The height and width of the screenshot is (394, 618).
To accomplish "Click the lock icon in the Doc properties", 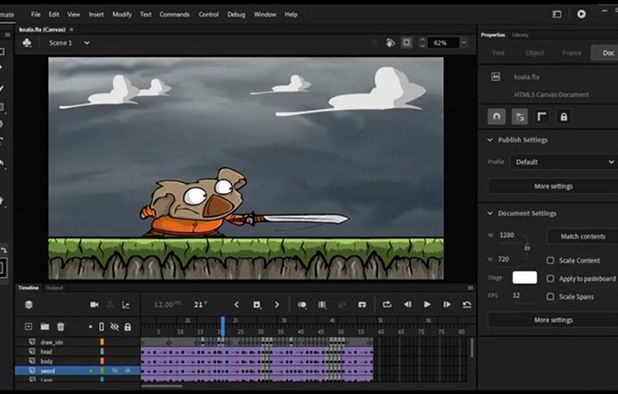I will click(x=564, y=117).
